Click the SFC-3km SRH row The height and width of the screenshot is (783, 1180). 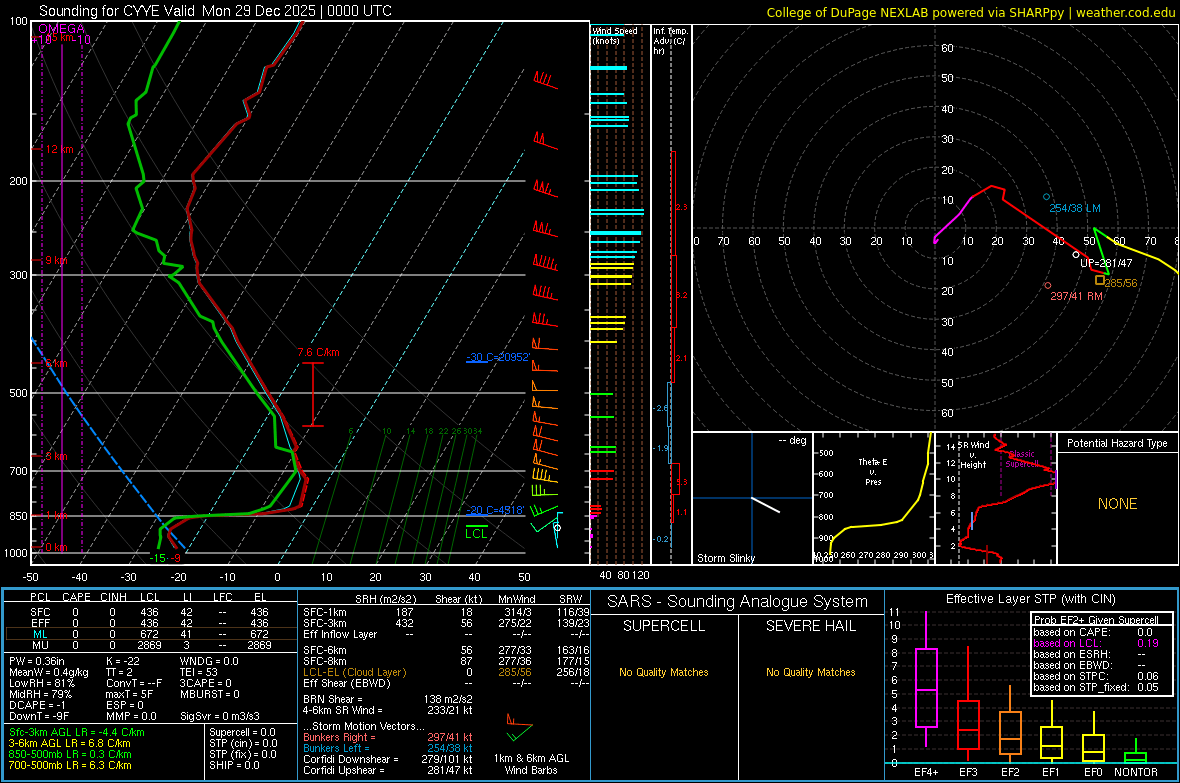pyautogui.click(x=446, y=623)
